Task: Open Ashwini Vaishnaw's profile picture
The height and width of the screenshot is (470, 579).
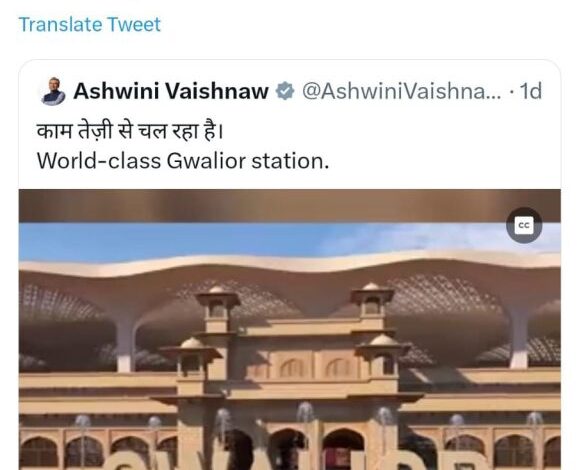Action: (x=53, y=91)
